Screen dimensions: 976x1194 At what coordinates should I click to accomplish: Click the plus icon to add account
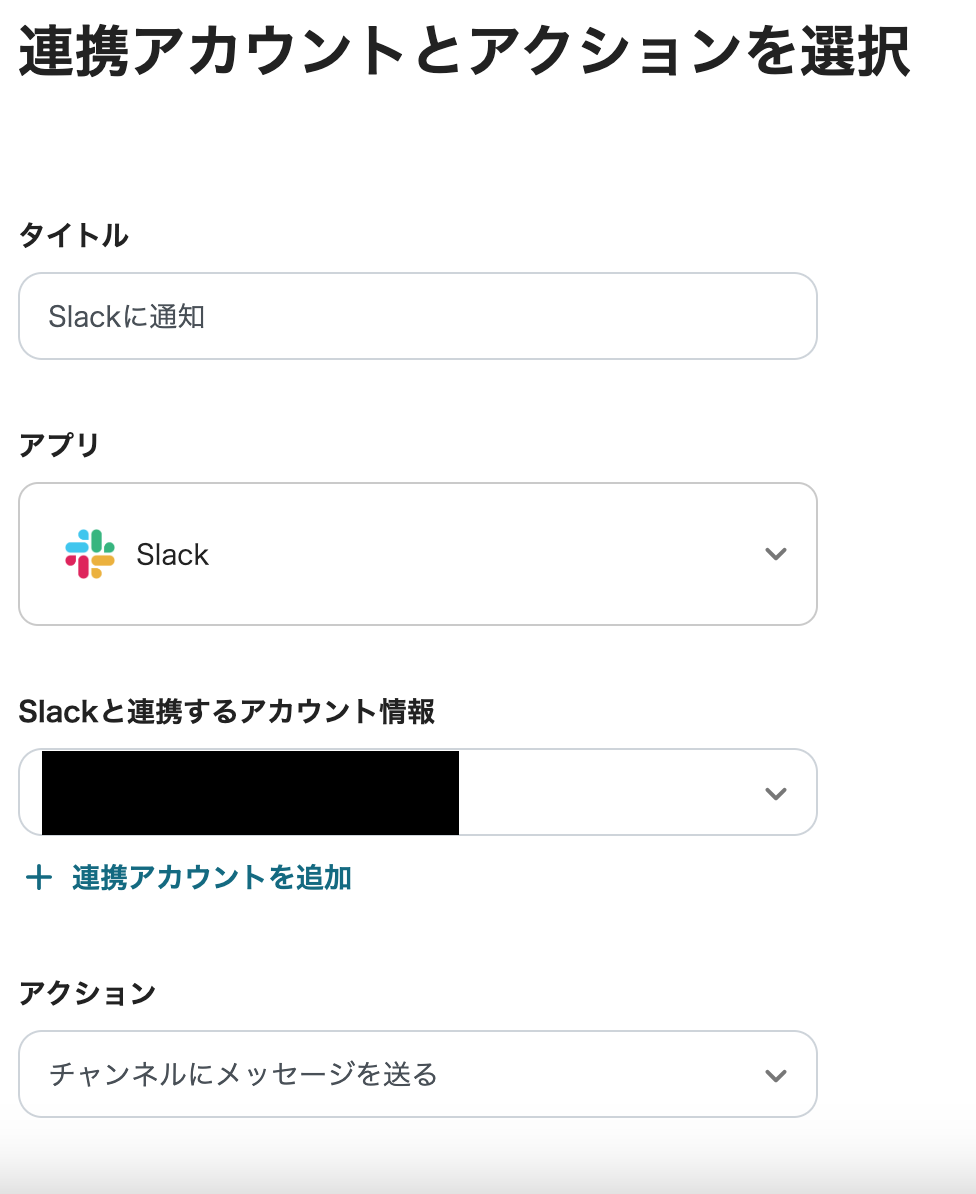[x=39, y=878]
